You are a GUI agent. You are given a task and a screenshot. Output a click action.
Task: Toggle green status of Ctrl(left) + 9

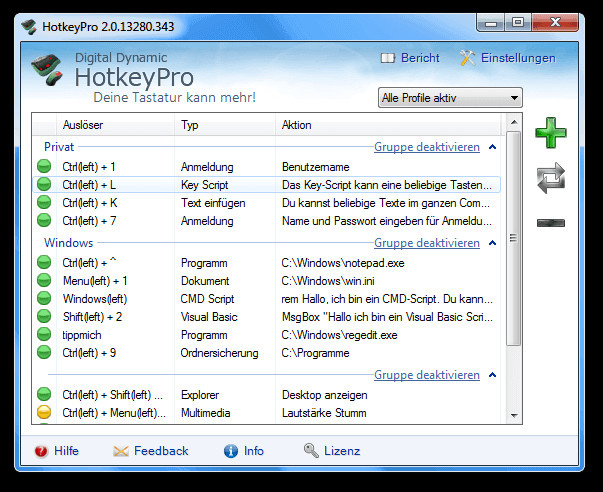coord(44,353)
